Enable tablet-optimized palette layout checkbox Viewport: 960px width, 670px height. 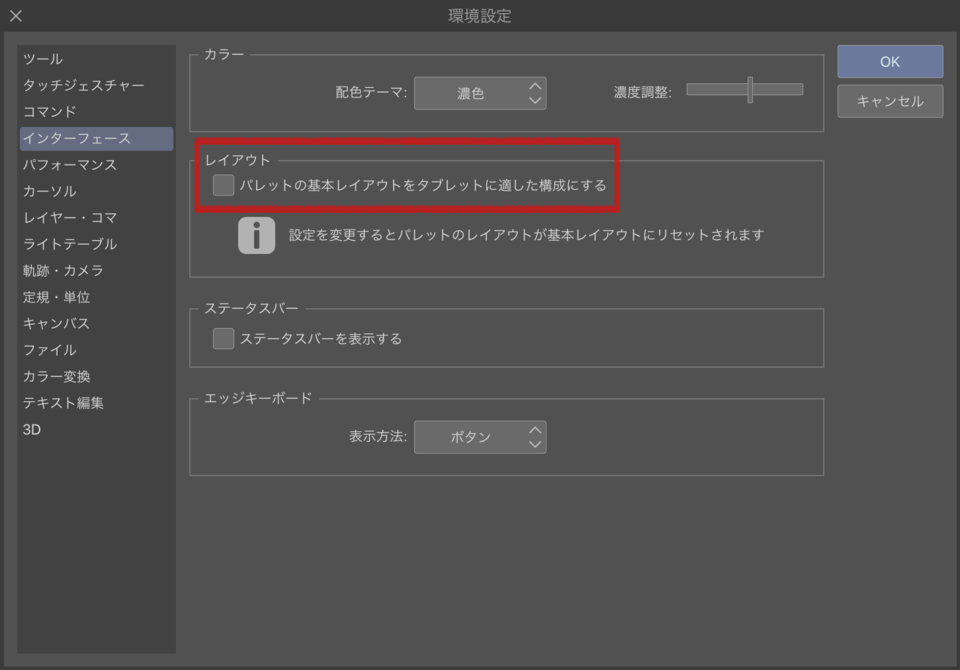223,185
